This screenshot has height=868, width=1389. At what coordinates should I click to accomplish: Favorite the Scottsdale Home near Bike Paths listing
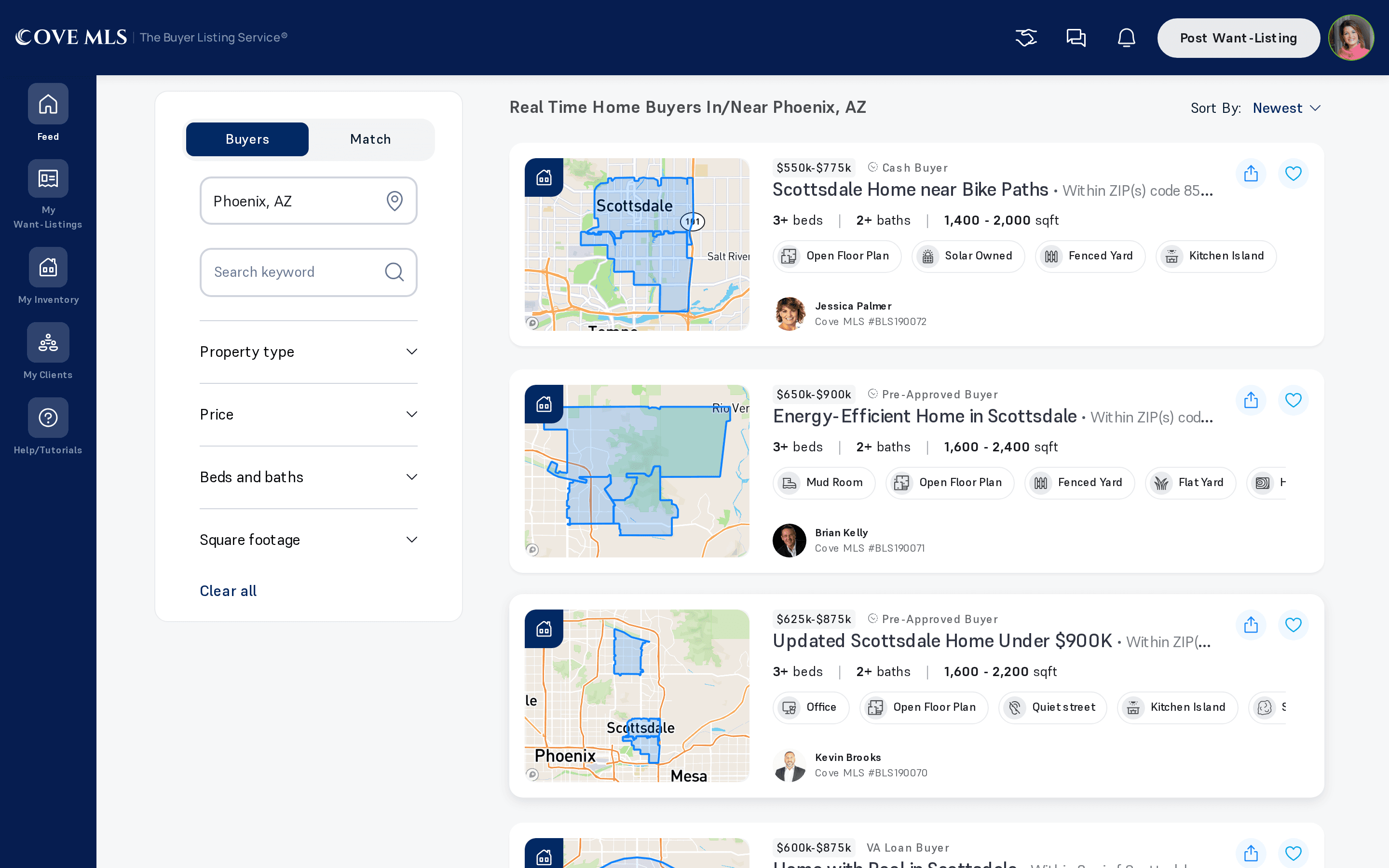pyautogui.click(x=1293, y=174)
